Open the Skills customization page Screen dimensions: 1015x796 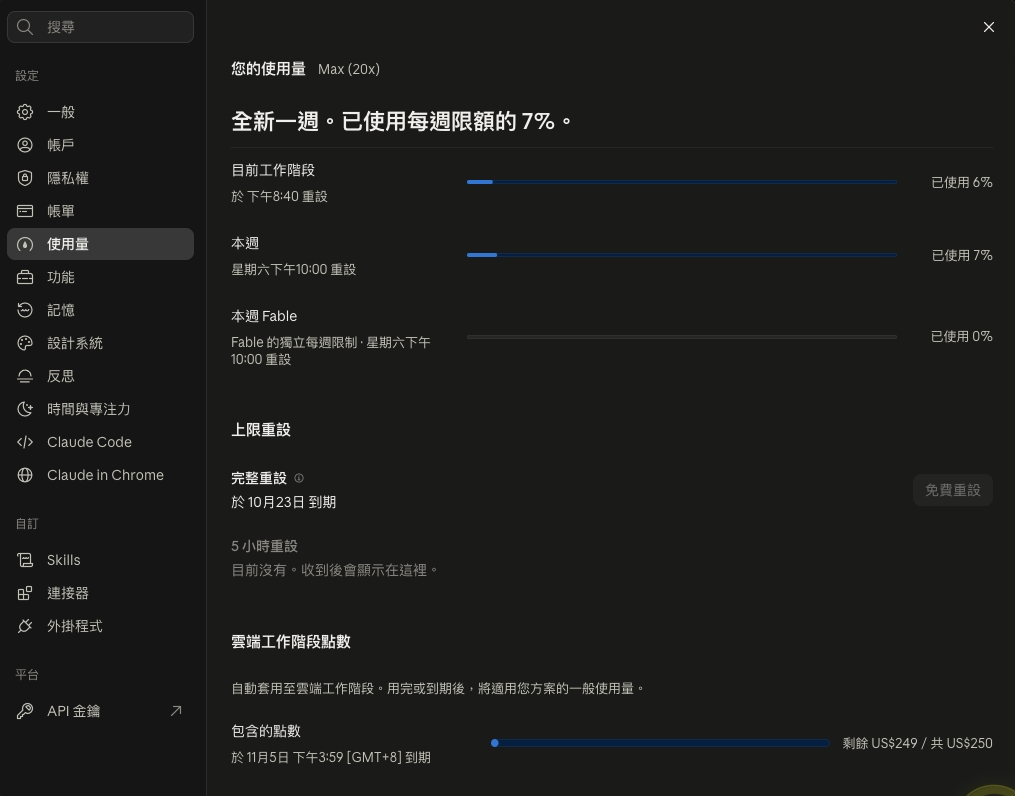tap(100, 560)
